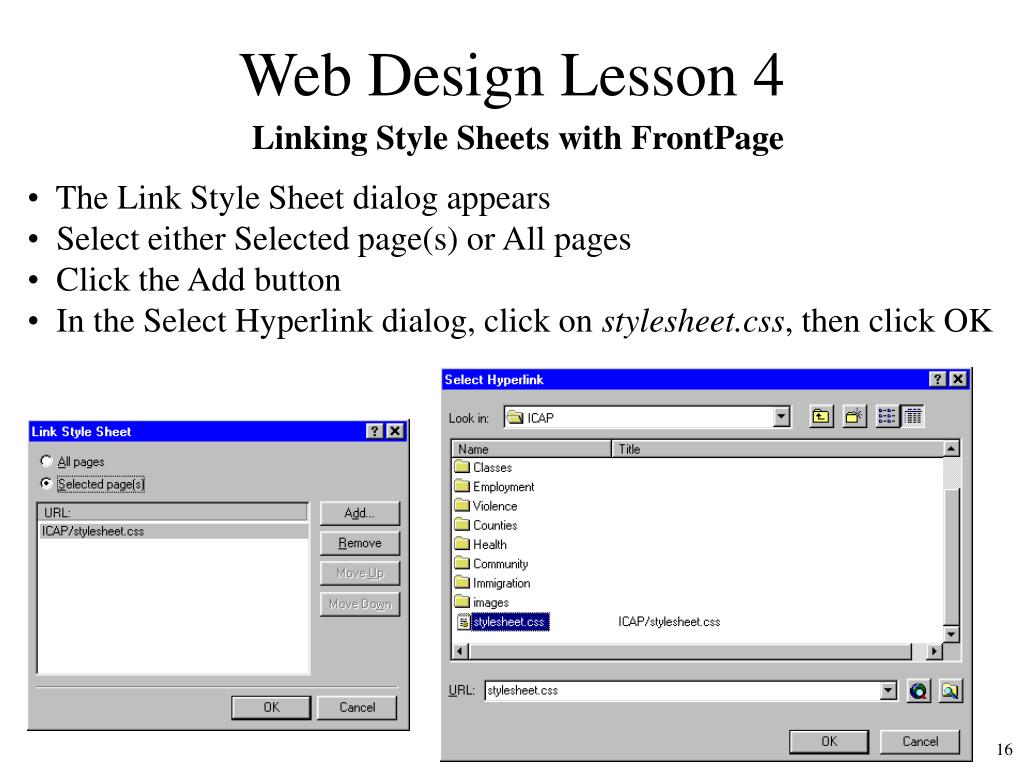
Task: Close the Link Style Sheet dialog
Action: (395, 431)
